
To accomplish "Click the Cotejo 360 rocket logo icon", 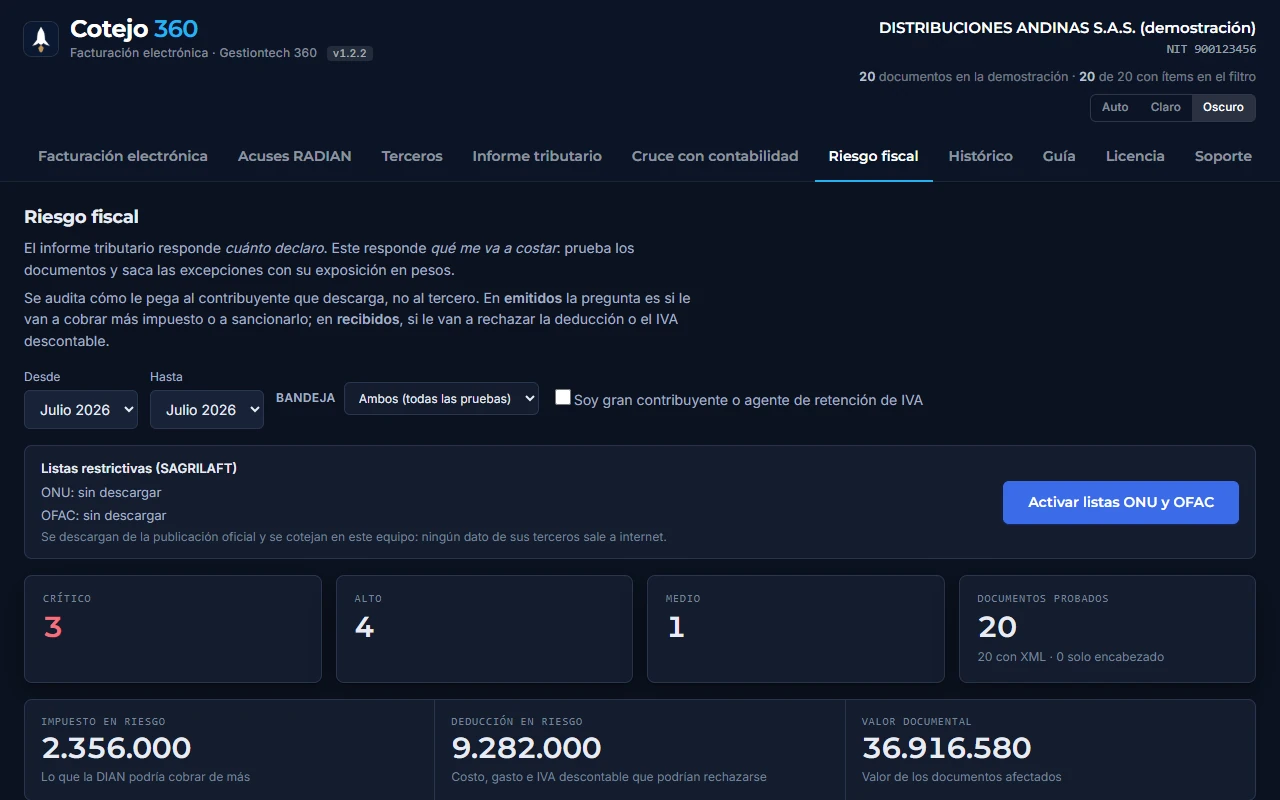I will [x=41, y=39].
